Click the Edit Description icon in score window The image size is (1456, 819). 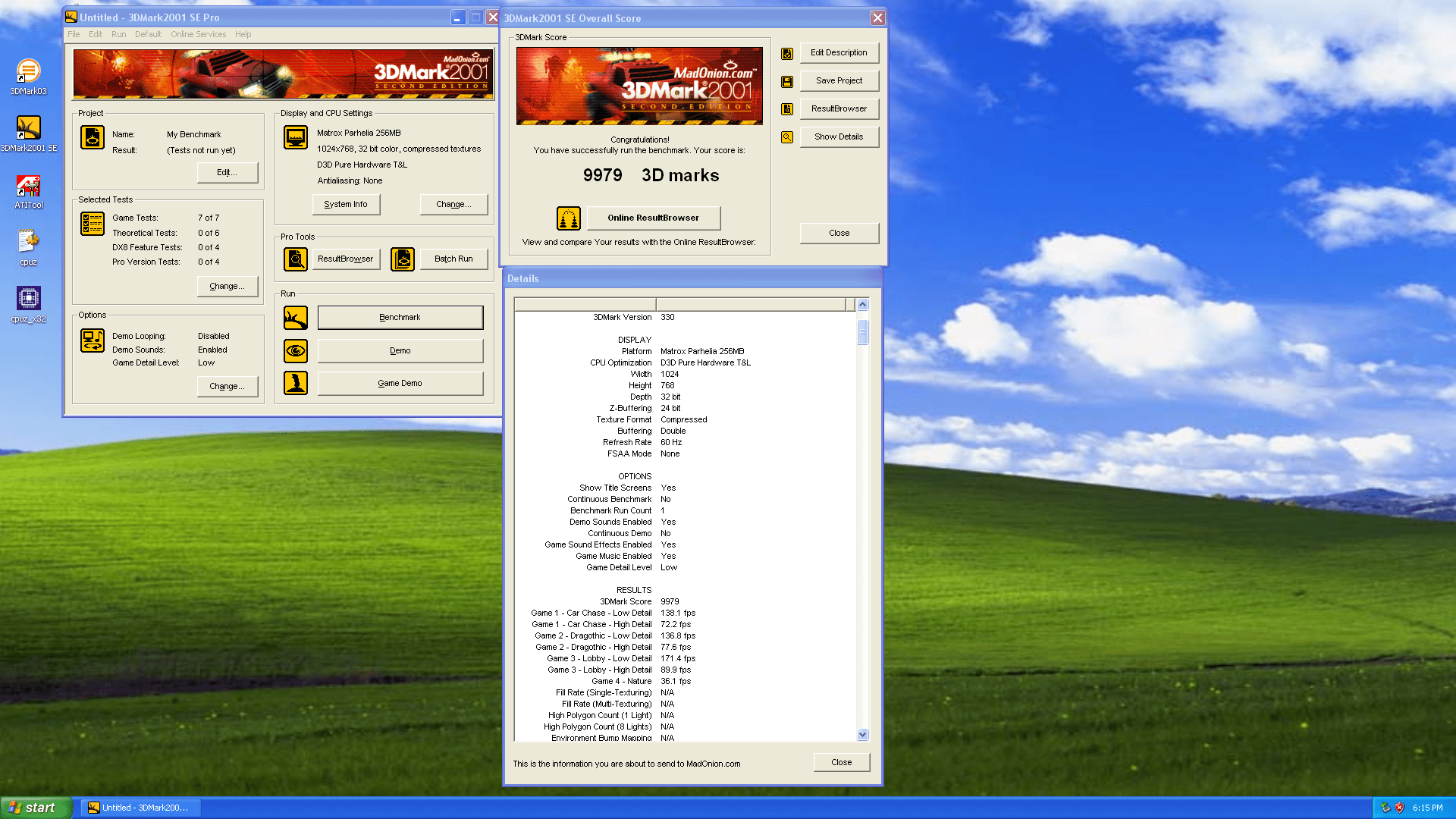point(787,54)
